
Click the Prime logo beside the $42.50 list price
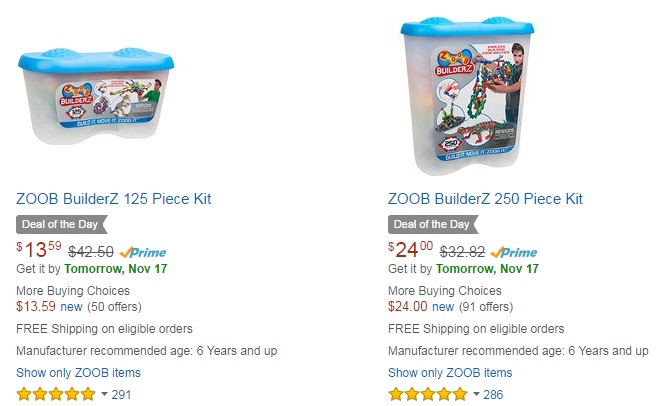coord(143,252)
